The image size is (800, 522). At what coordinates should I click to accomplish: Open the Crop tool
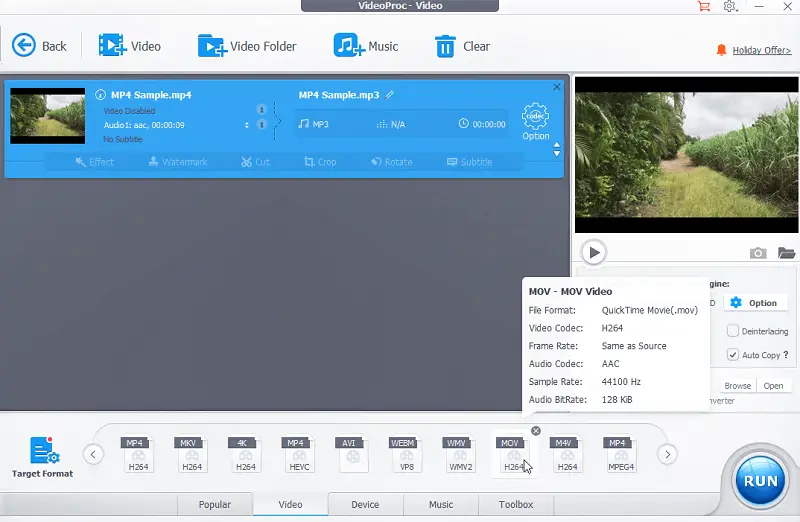click(x=320, y=162)
